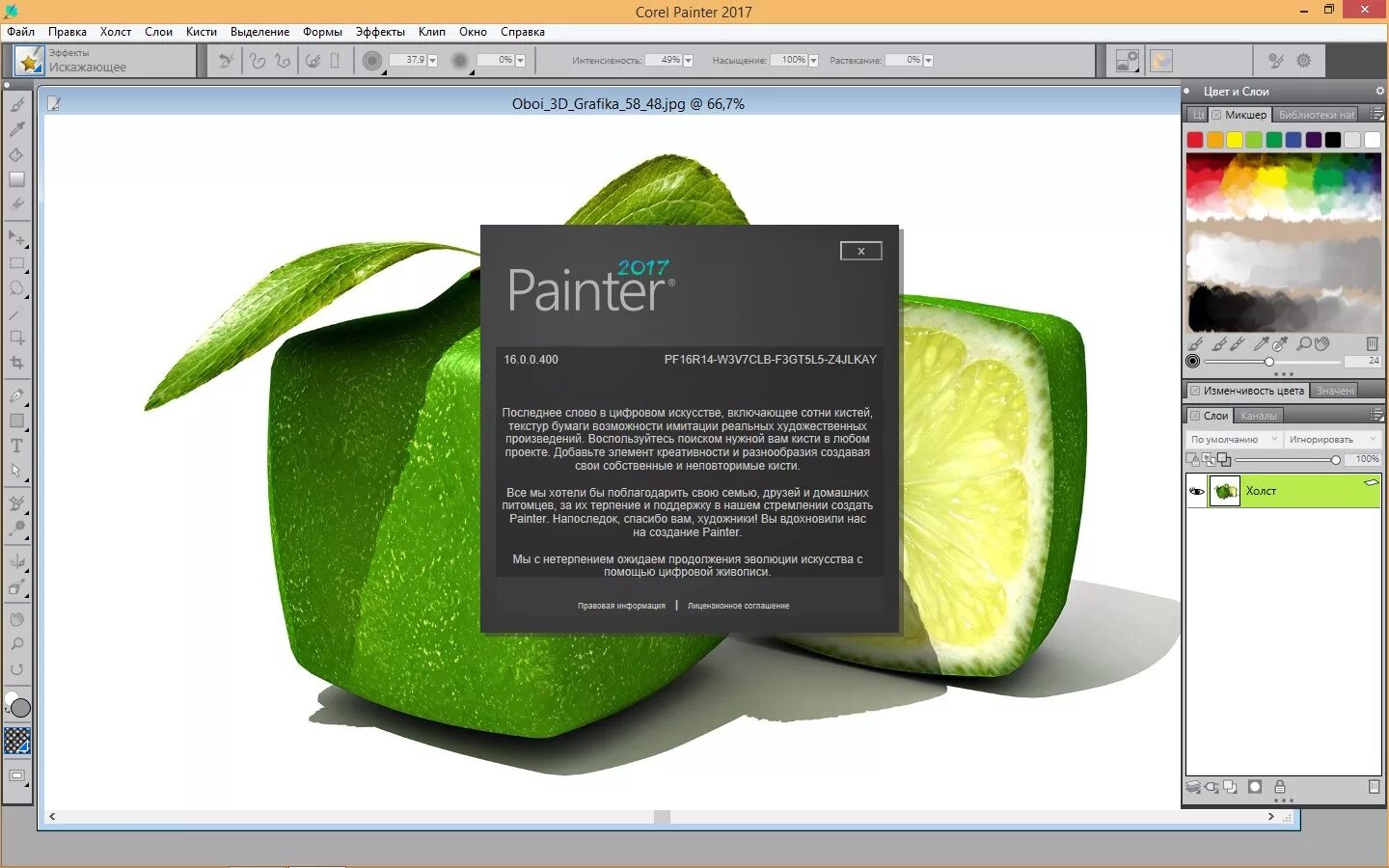The width and height of the screenshot is (1389, 868).
Task: Close the Изменчивость цвета panel checkbox
Action: click(x=1195, y=391)
